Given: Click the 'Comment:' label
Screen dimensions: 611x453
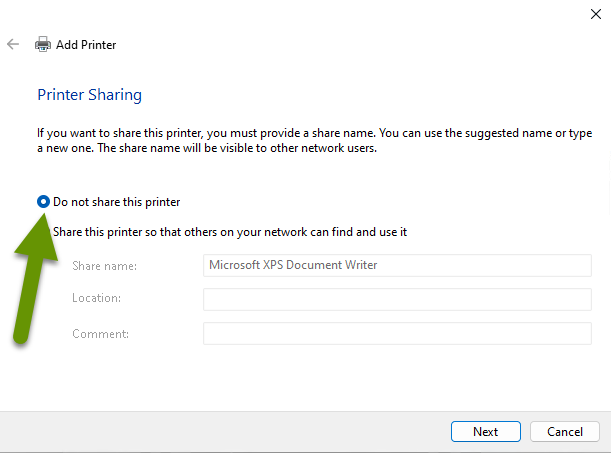Looking at the screenshot, I should pos(101,334).
